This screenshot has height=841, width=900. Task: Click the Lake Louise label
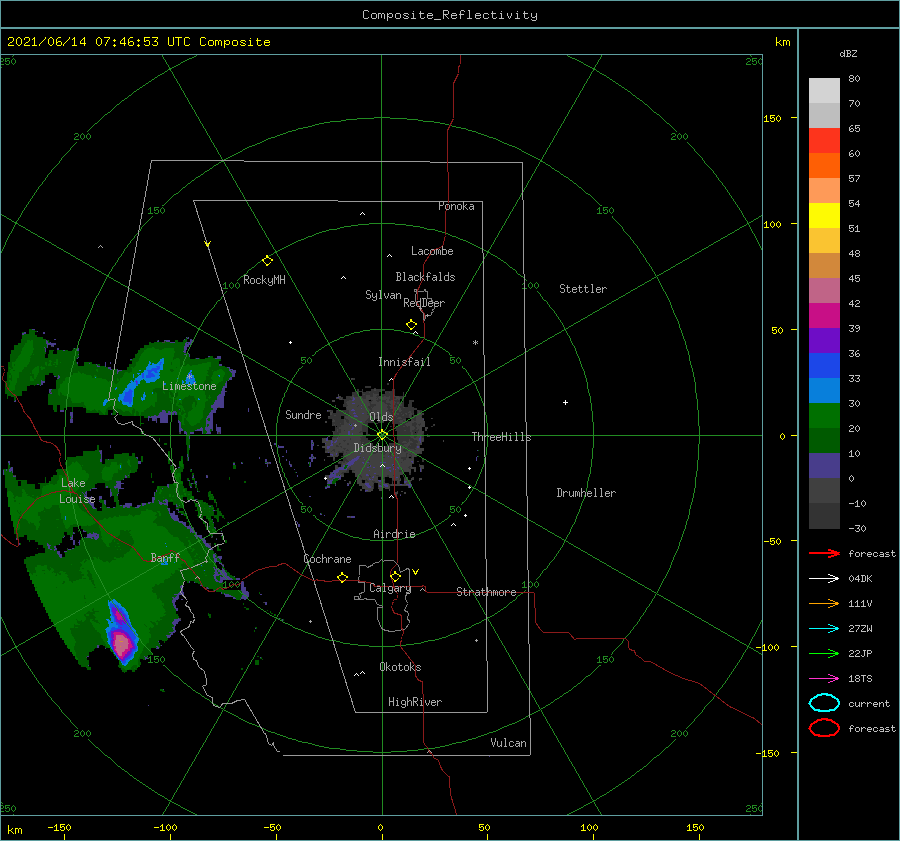click(77, 491)
